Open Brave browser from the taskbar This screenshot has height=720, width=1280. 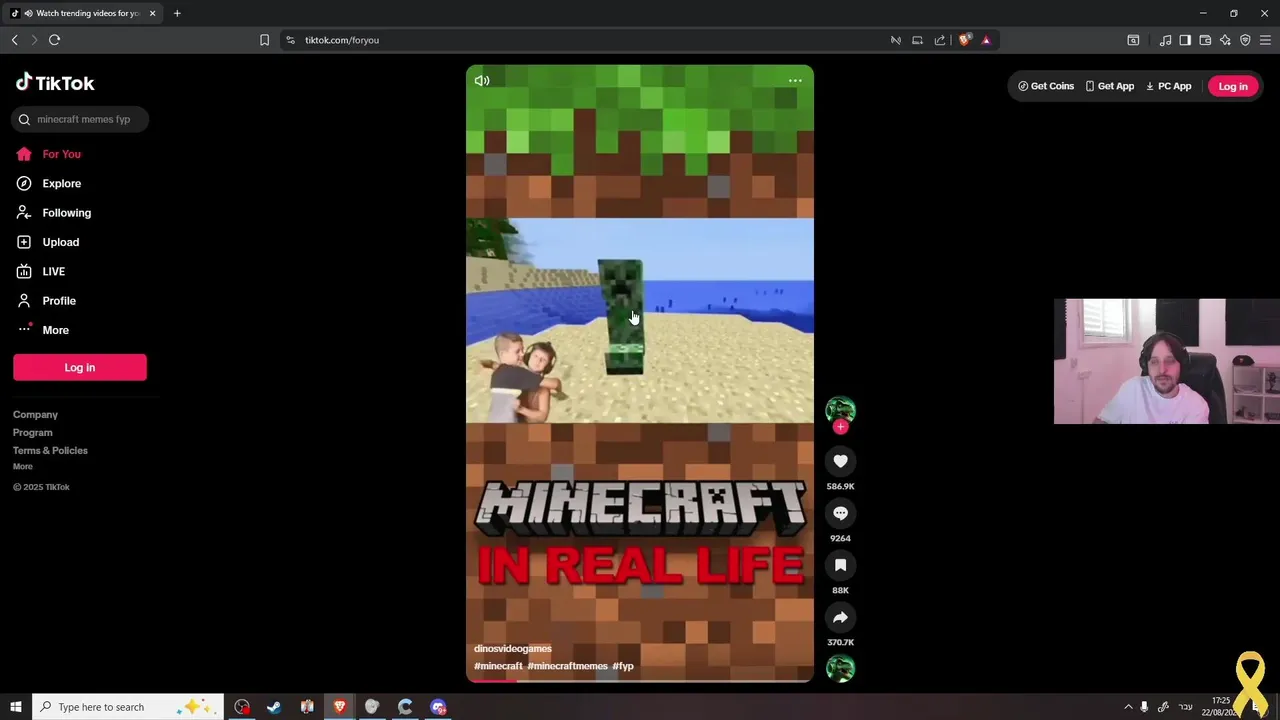pos(340,707)
